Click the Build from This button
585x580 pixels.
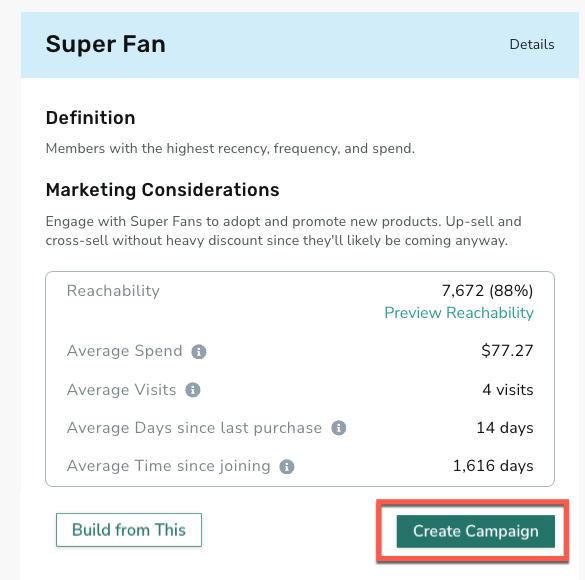click(x=129, y=530)
